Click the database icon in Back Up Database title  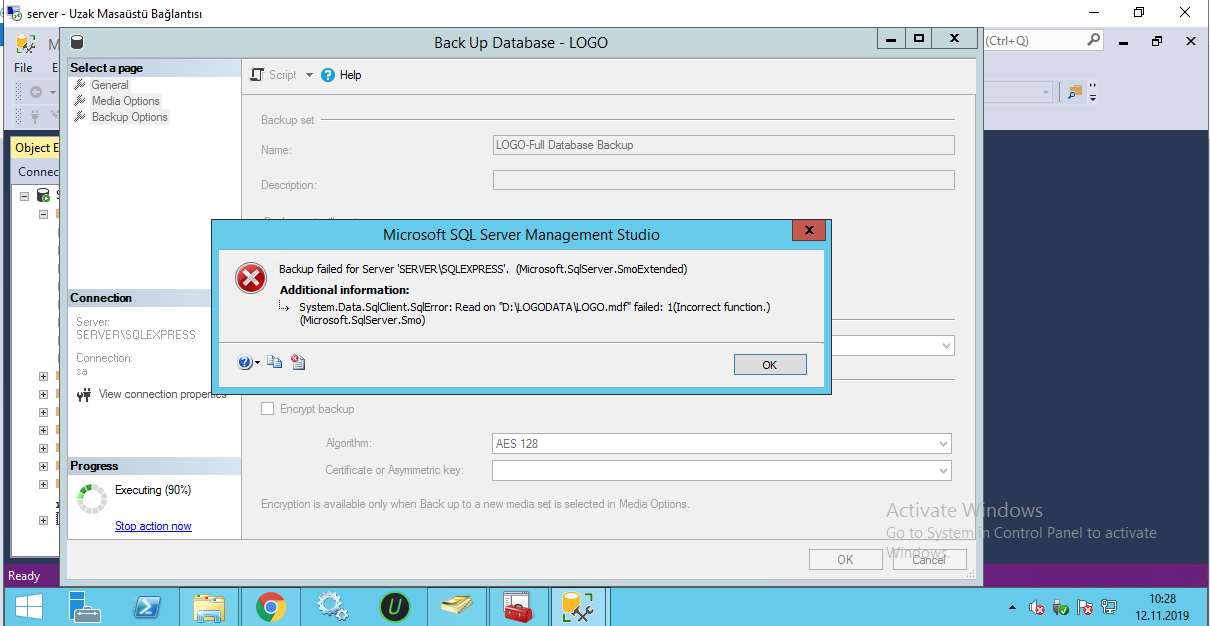click(x=77, y=42)
